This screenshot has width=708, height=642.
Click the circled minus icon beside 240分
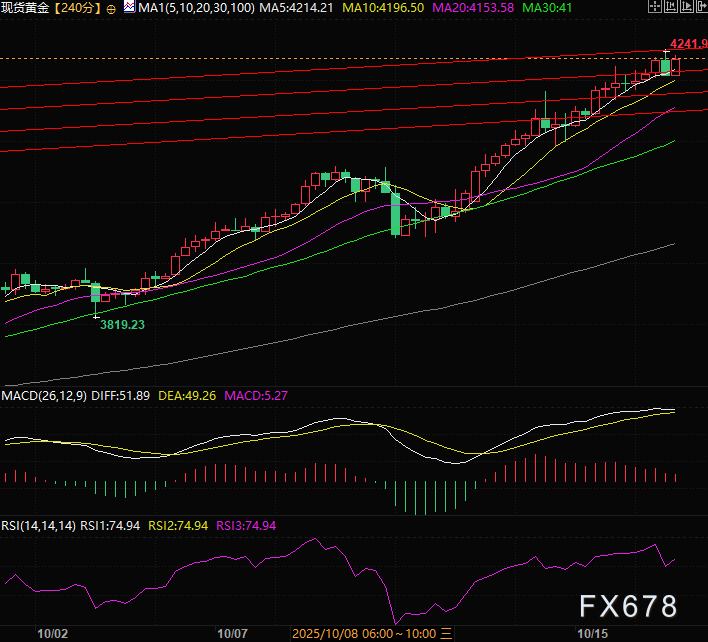(x=110, y=8)
